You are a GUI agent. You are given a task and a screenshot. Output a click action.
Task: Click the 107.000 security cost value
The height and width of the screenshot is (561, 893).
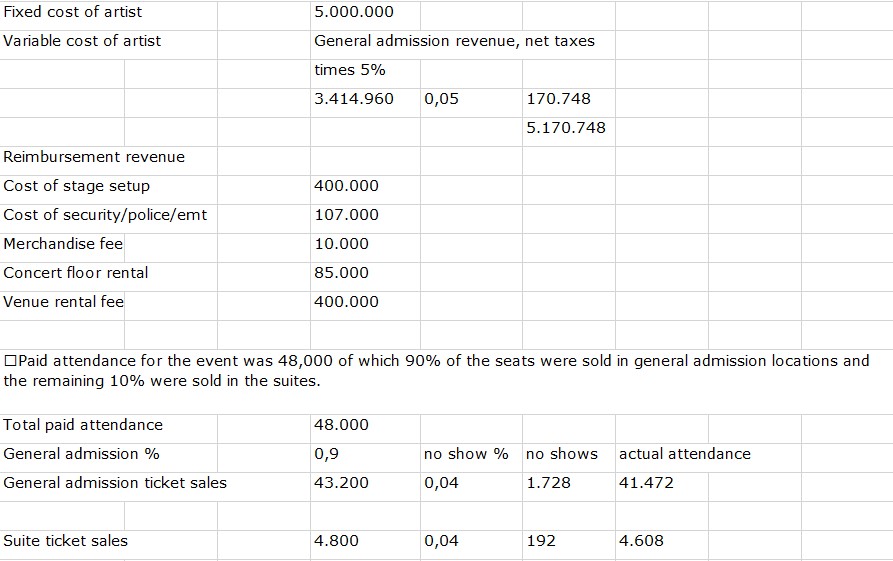(x=346, y=215)
